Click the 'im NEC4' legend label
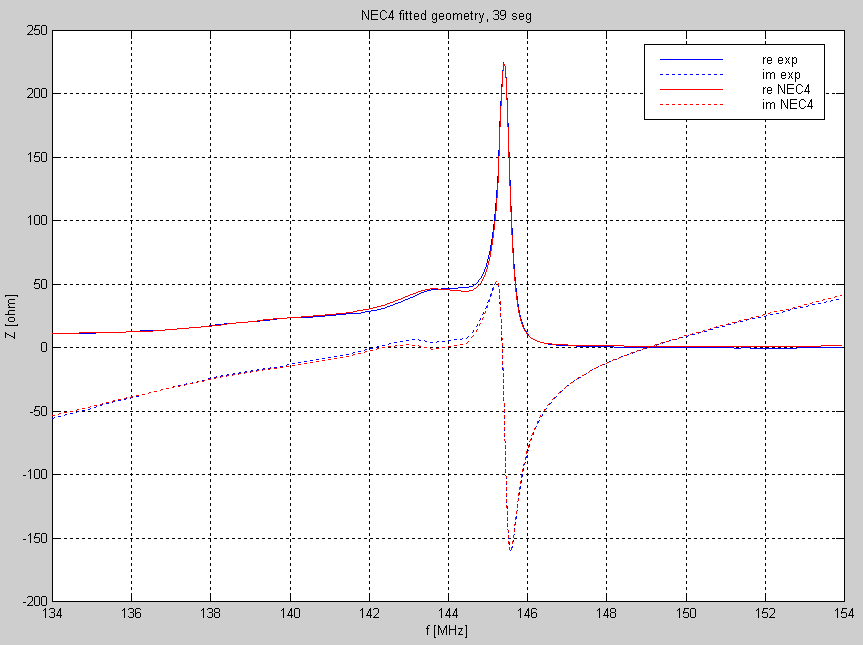Screen dimensions: 863x645 pyautogui.click(x=788, y=104)
